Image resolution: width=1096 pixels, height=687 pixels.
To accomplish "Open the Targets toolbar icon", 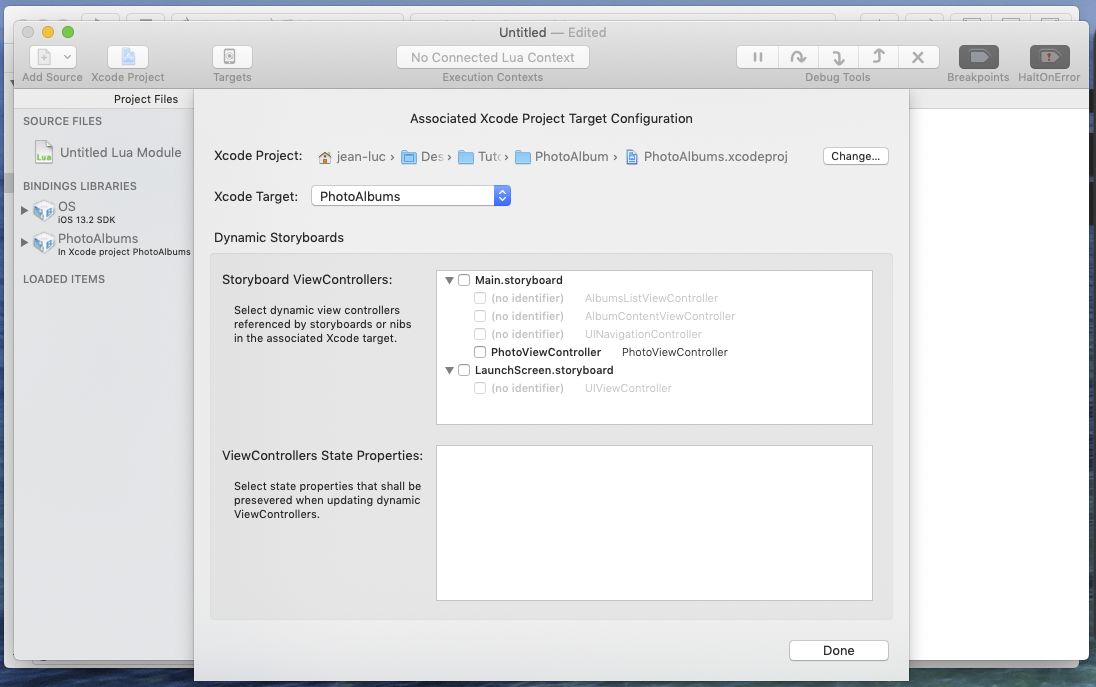I will 232,57.
